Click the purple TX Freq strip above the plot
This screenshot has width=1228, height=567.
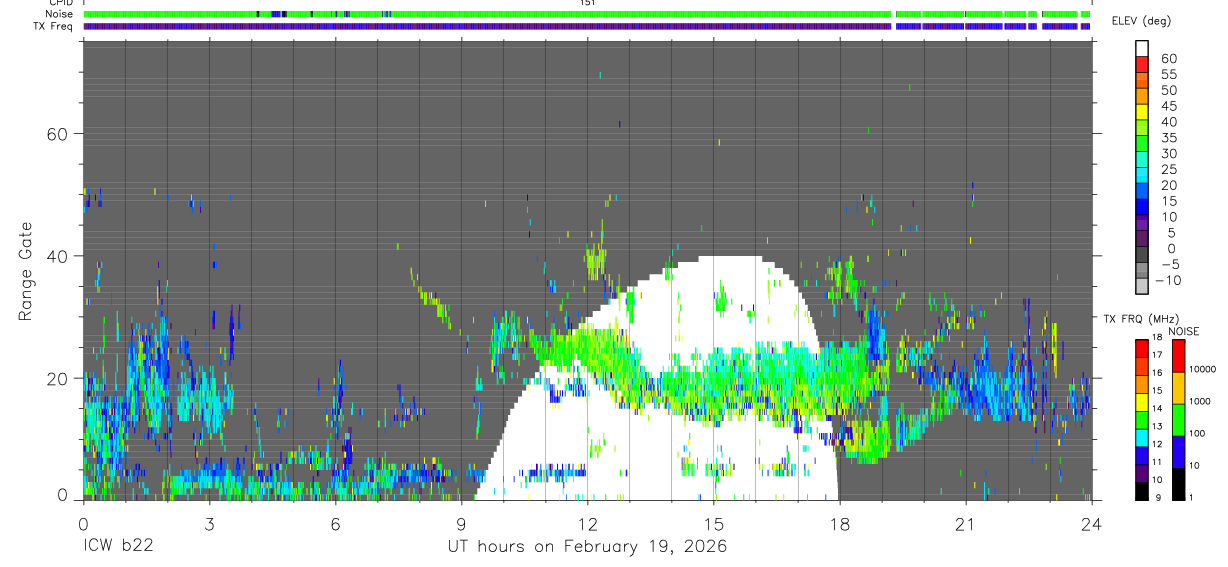pos(587,26)
